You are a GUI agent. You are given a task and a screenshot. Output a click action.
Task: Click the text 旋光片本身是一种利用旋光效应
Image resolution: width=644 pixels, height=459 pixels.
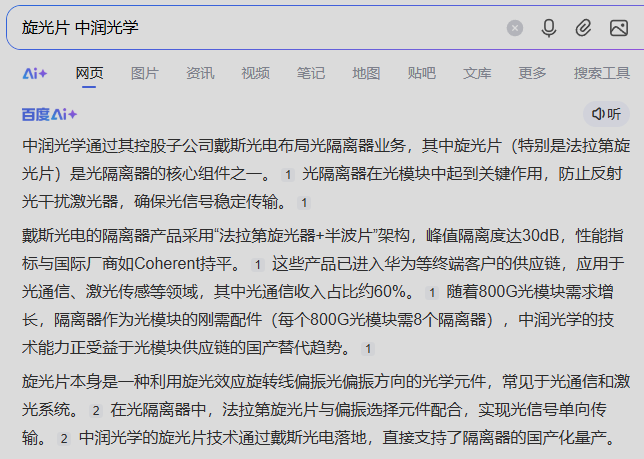[x=133, y=382]
